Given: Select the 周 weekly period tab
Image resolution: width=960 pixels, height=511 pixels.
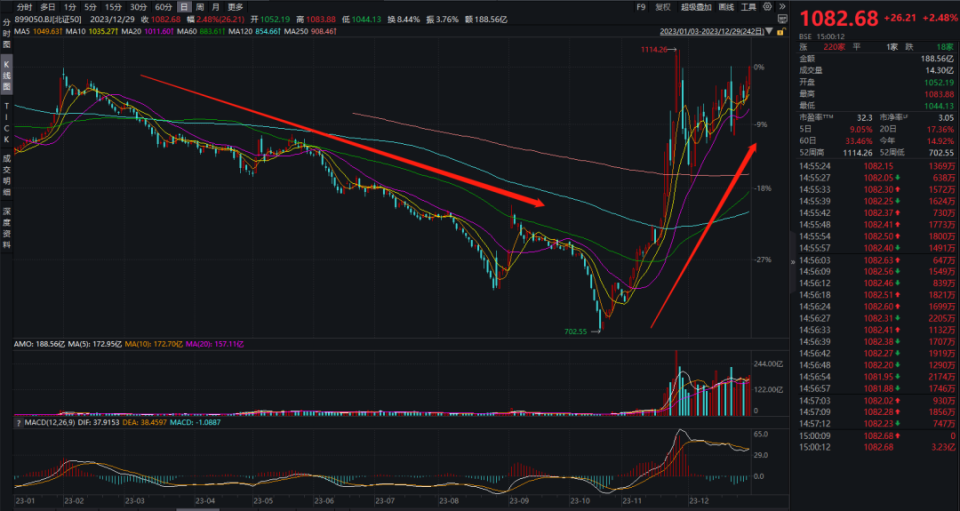Looking at the screenshot, I should [200, 7].
